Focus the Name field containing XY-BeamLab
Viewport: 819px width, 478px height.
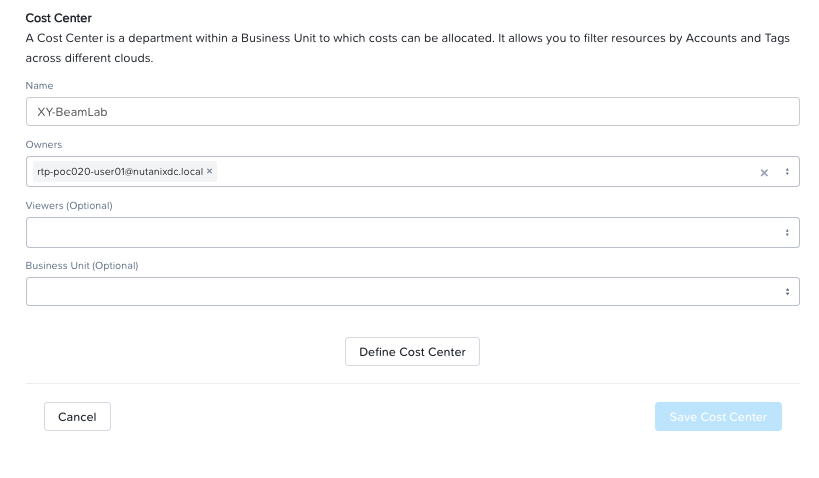pyautogui.click(x=413, y=112)
